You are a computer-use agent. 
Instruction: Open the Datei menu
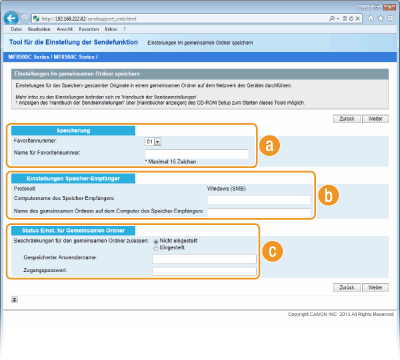coord(16,29)
